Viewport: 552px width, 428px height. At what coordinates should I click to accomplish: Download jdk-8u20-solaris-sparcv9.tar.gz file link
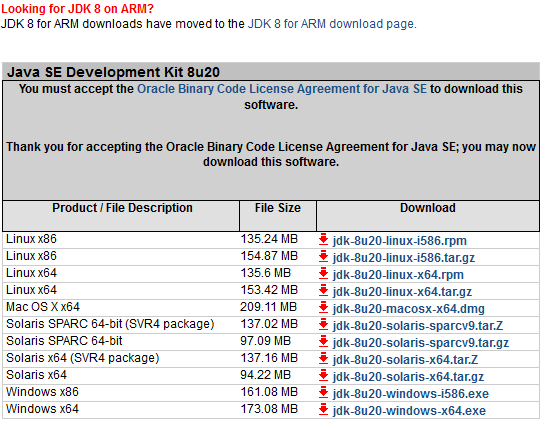click(x=421, y=342)
